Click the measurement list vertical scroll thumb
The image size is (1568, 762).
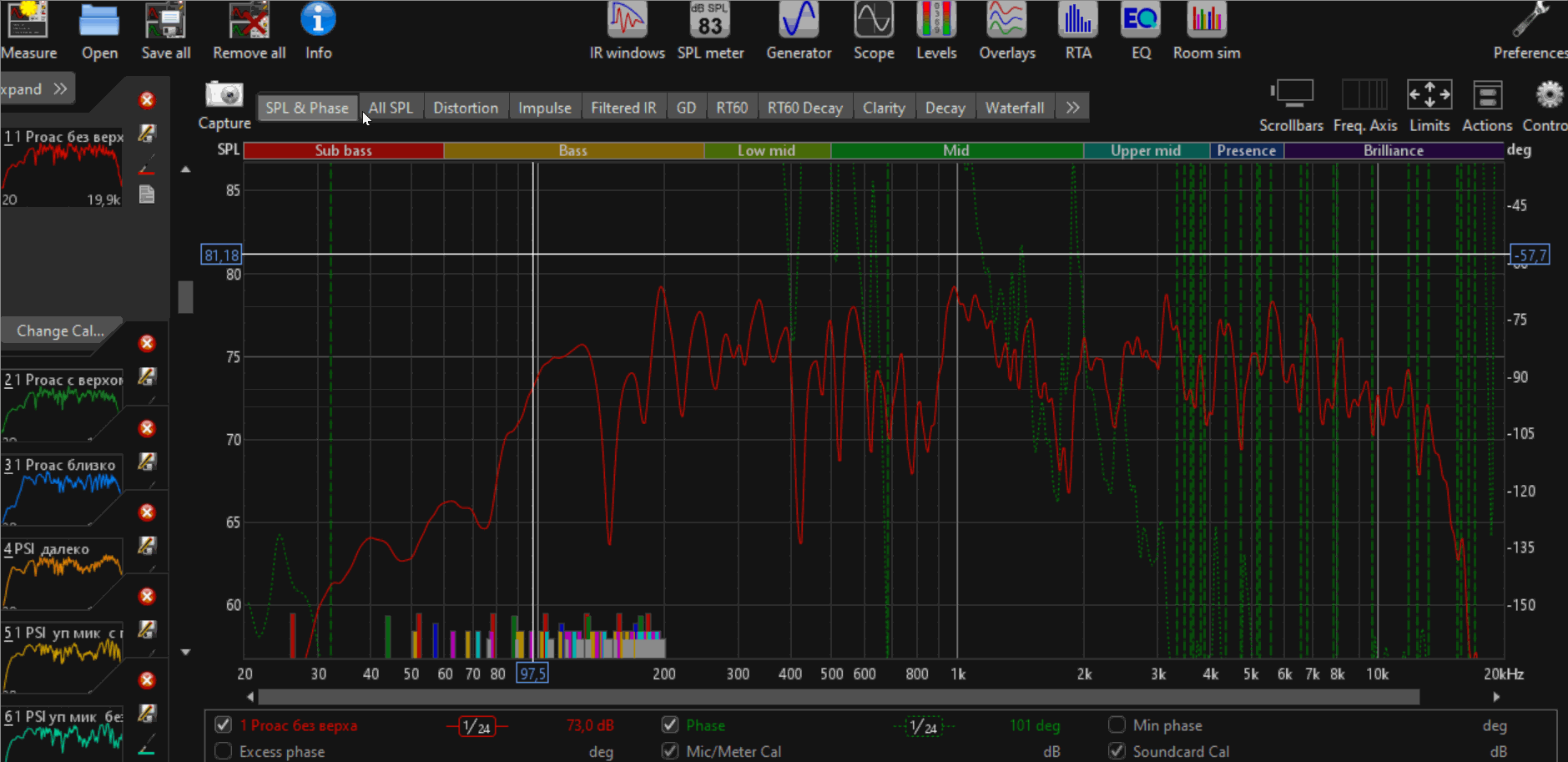pos(185,296)
